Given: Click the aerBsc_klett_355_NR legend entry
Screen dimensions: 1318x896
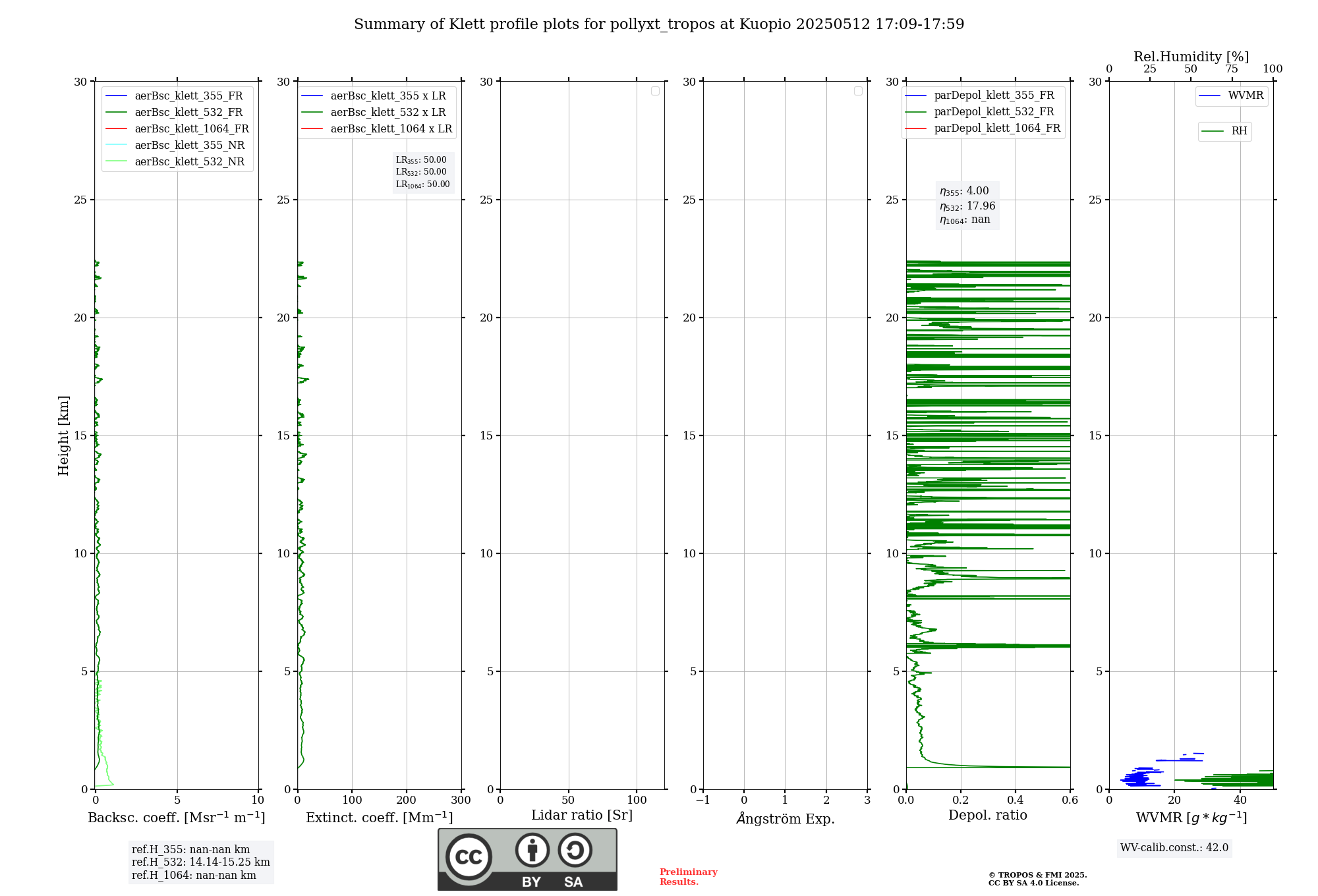Looking at the screenshot, I should [x=177, y=146].
